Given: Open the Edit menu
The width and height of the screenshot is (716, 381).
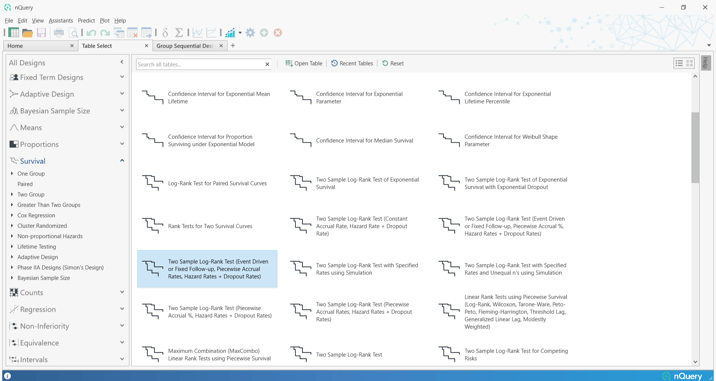Looking at the screenshot, I should (x=22, y=21).
